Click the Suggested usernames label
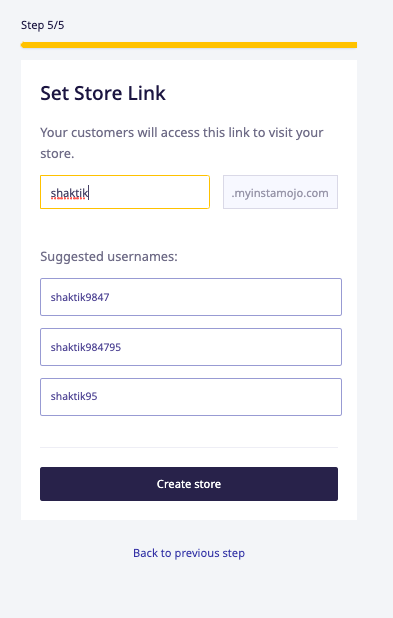 pyautogui.click(x=109, y=257)
